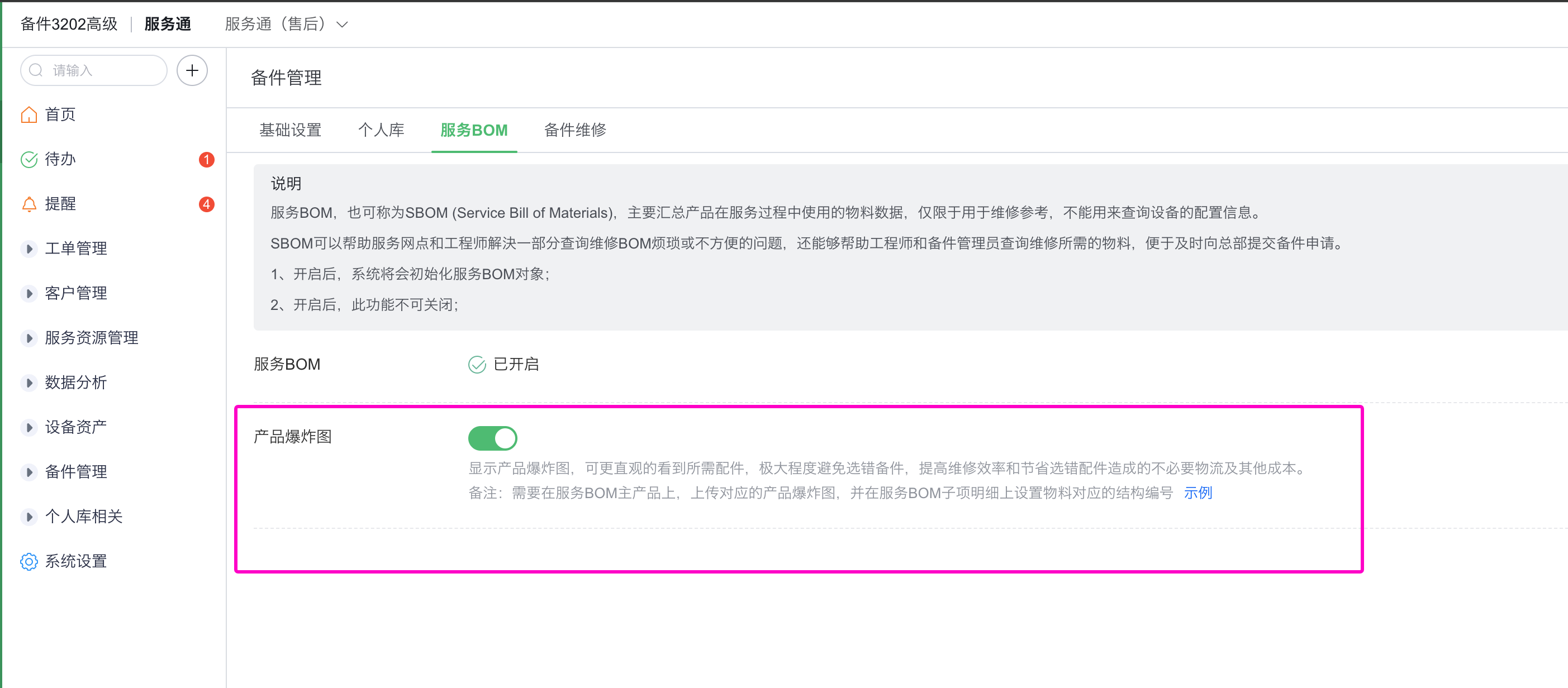The height and width of the screenshot is (688, 1568).
Task: Click the 数据分析 sidebar label
Action: click(x=76, y=383)
